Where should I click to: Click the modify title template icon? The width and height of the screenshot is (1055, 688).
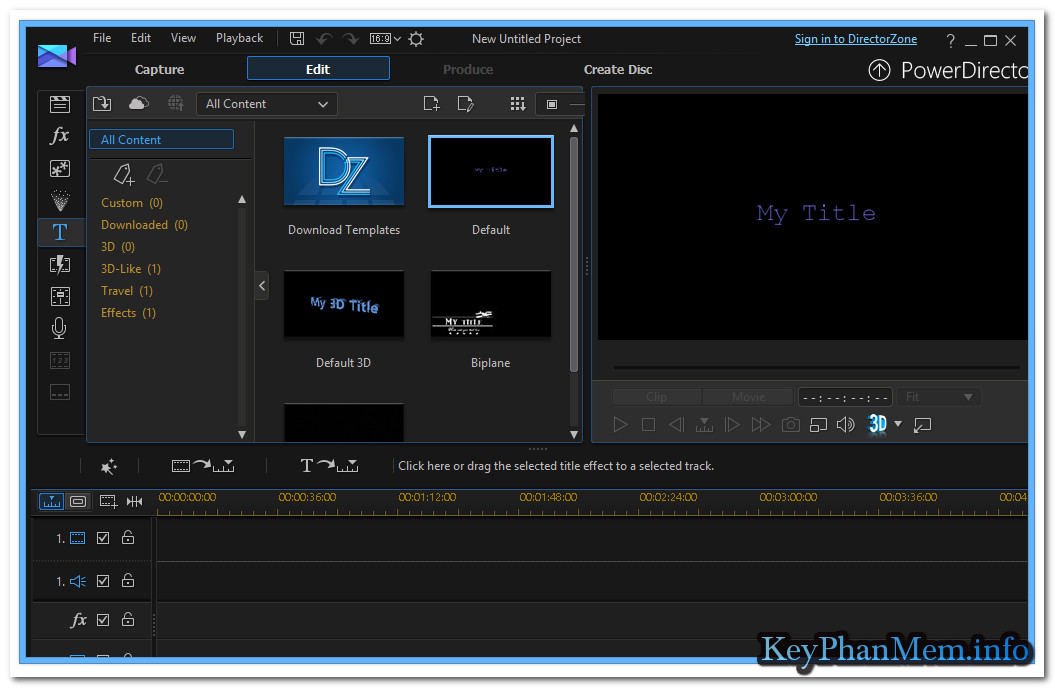click(x=465, y=104)
